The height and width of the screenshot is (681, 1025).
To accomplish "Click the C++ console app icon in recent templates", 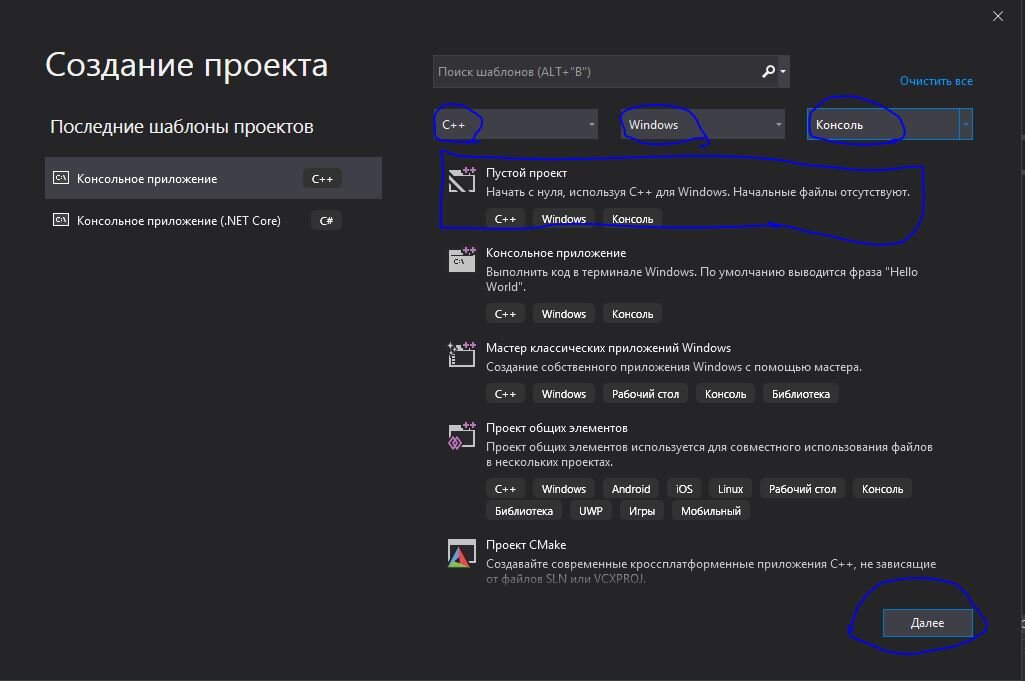I will click(x=62, y=178).
